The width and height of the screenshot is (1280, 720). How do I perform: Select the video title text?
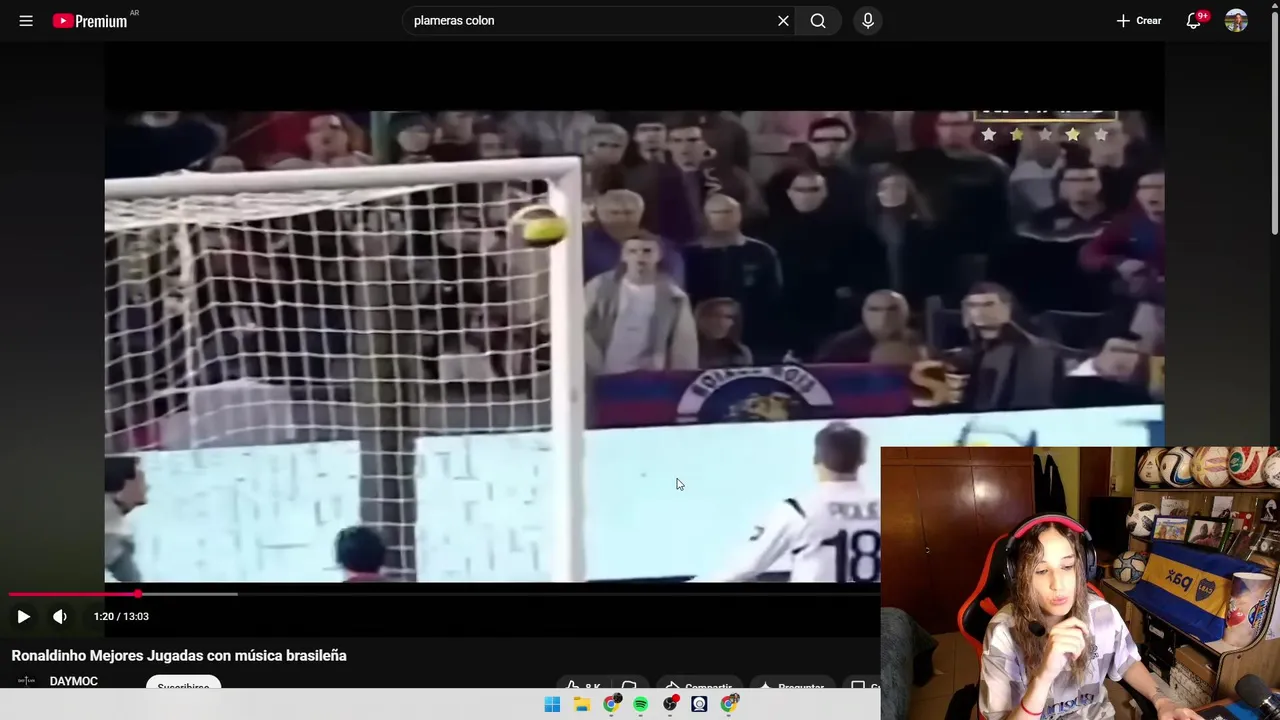point(179,656)
